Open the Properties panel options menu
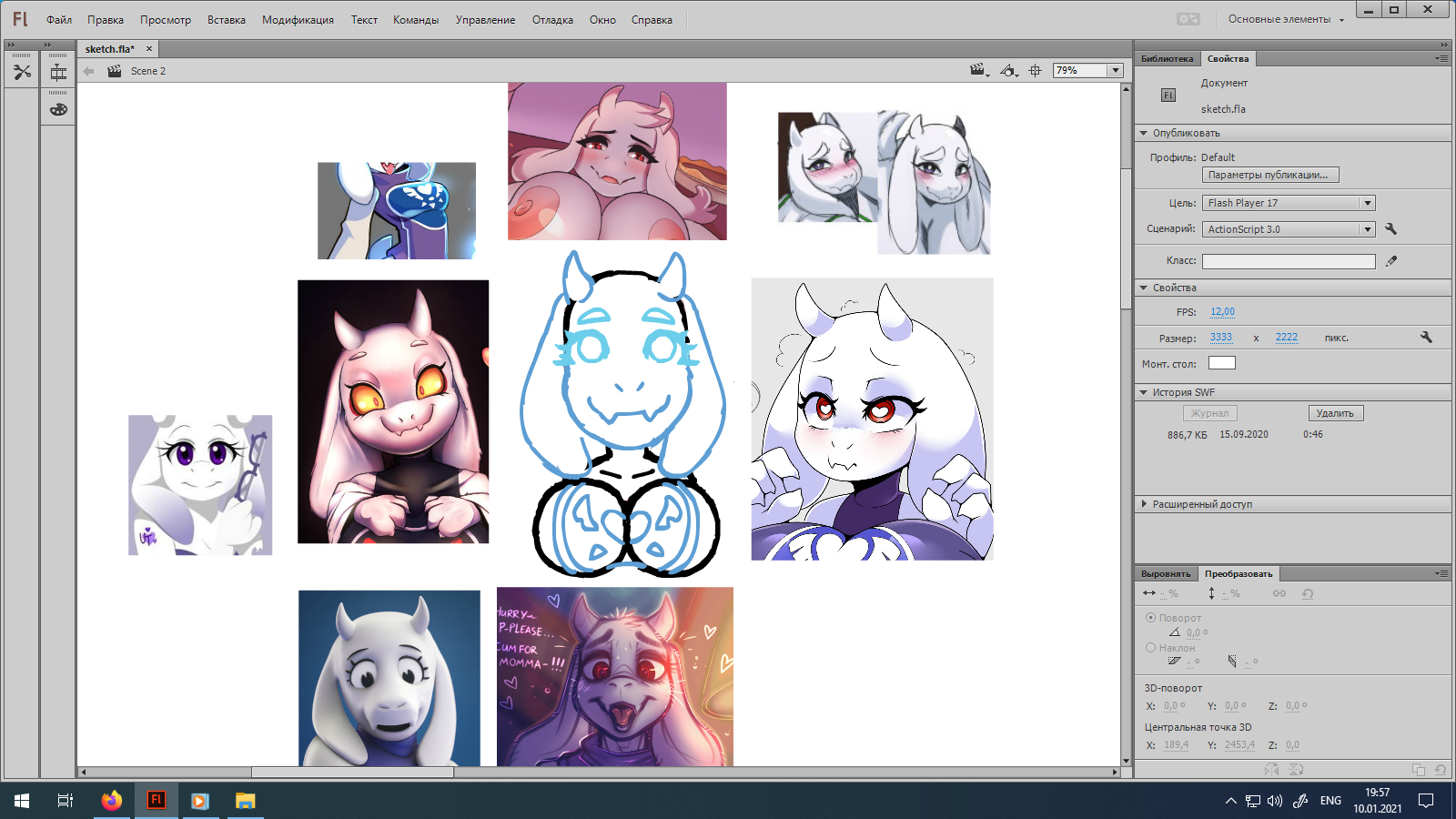Image resolution: width=1456 pixels, height=819 pixels. click(x=1441, y=58)
